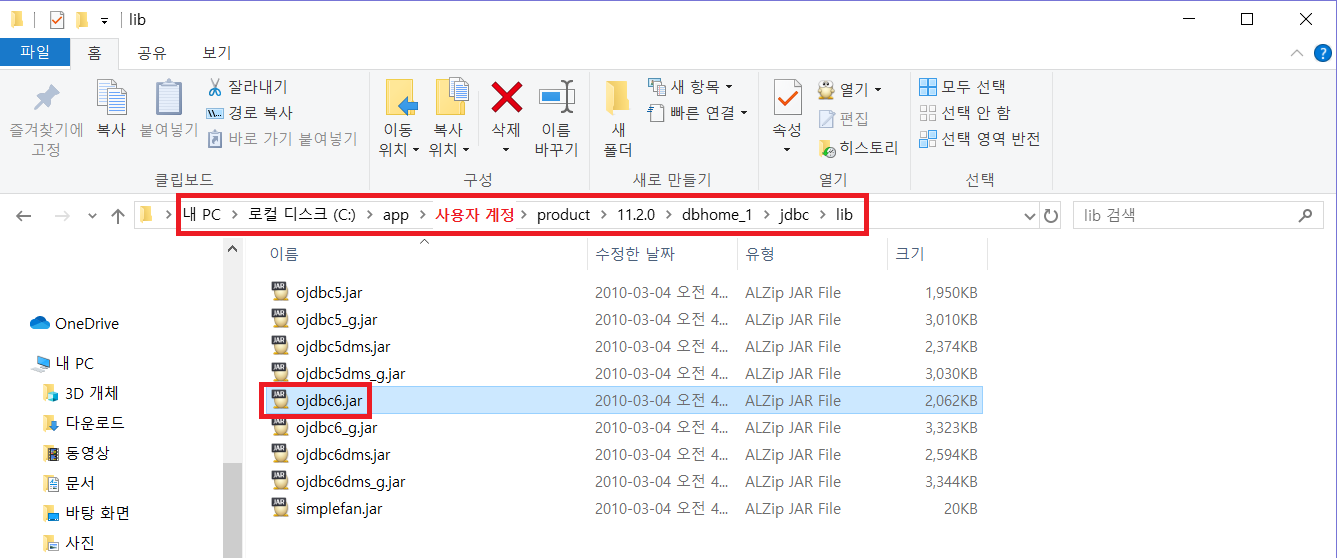Click 내 PC in the address bar

(x=201, y=215)
